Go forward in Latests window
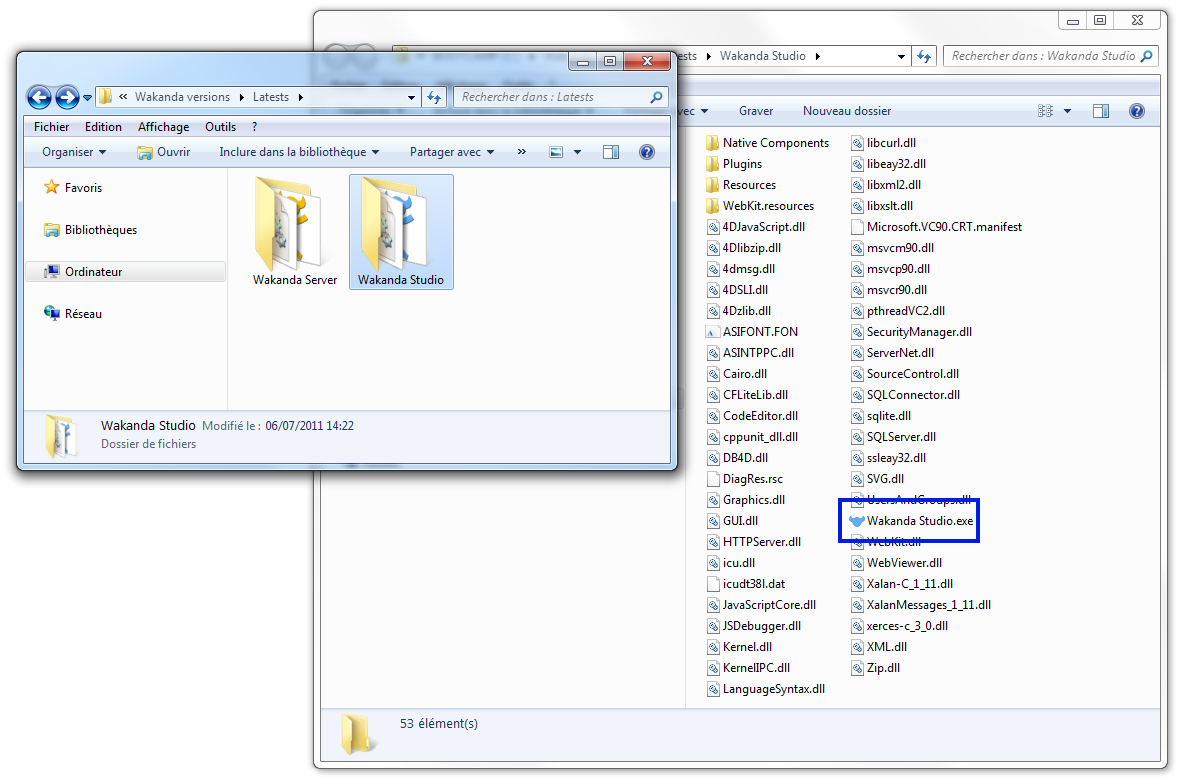Viewport: 1180px width, 781px height. pos(67,97)
